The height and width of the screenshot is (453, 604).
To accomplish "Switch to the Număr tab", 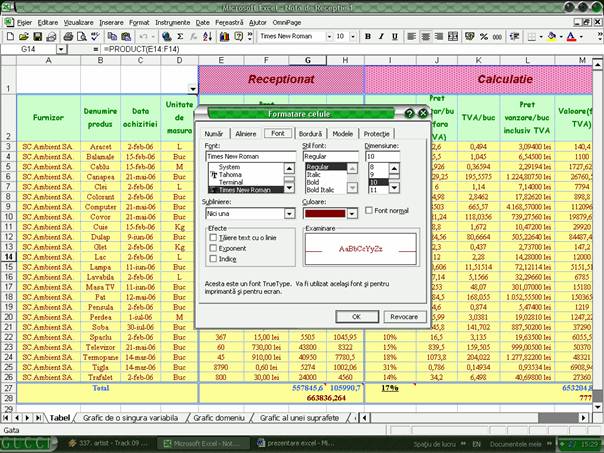I will pos(214,134).
